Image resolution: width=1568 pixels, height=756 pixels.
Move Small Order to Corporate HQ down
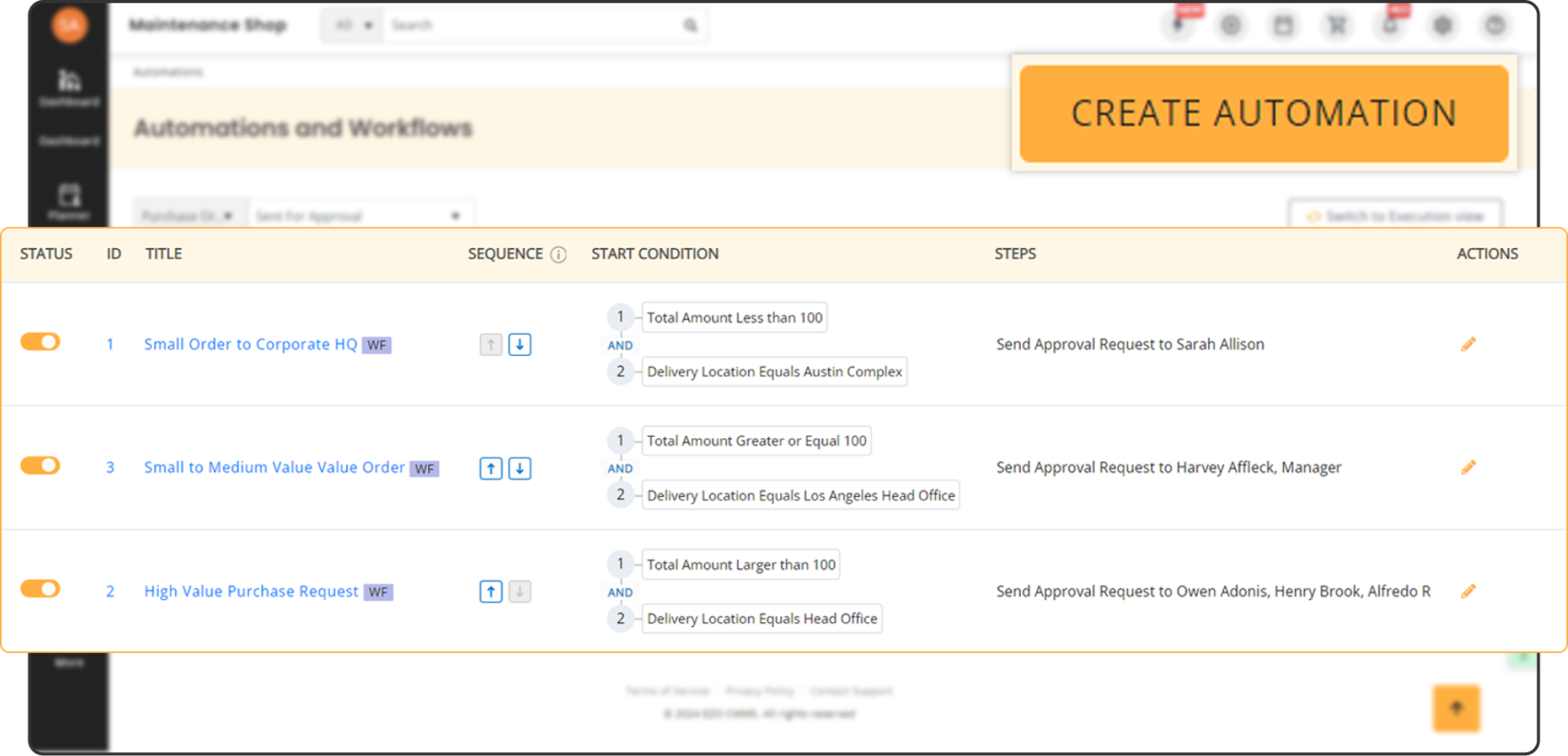click(519, 345)
